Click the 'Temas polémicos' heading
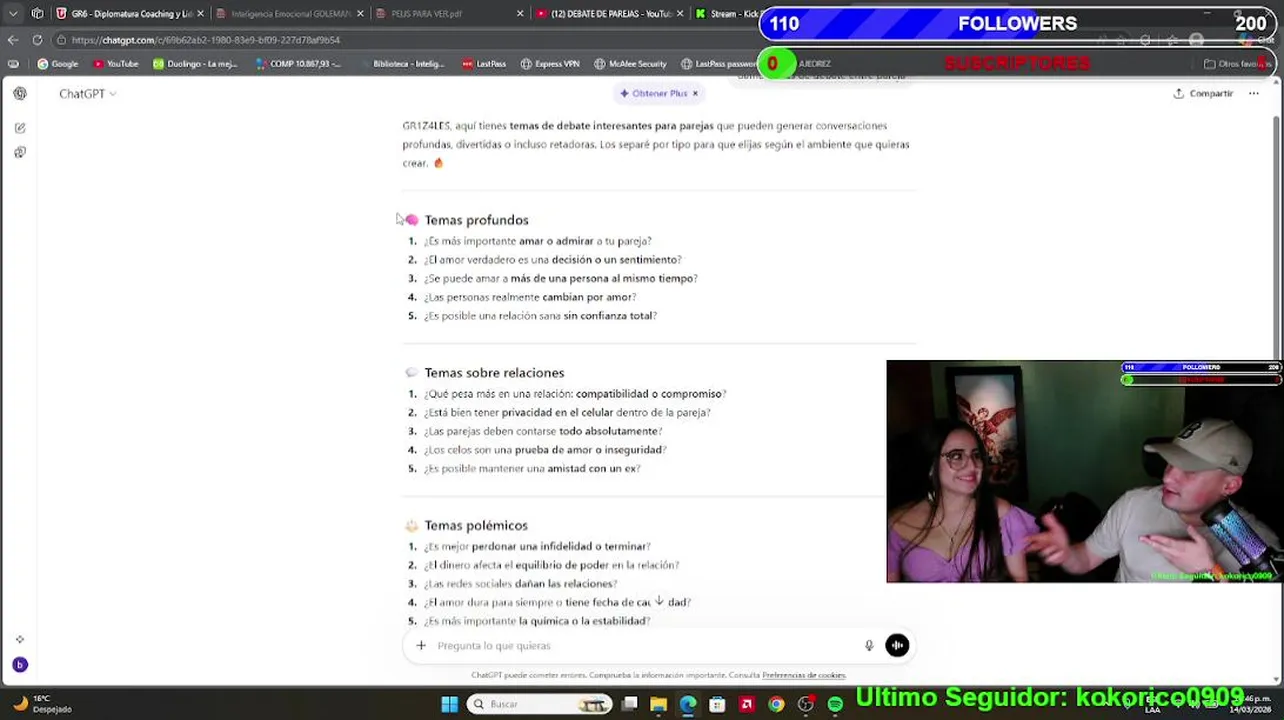The height and width of the screenshot is (720, 1284). 475,526
